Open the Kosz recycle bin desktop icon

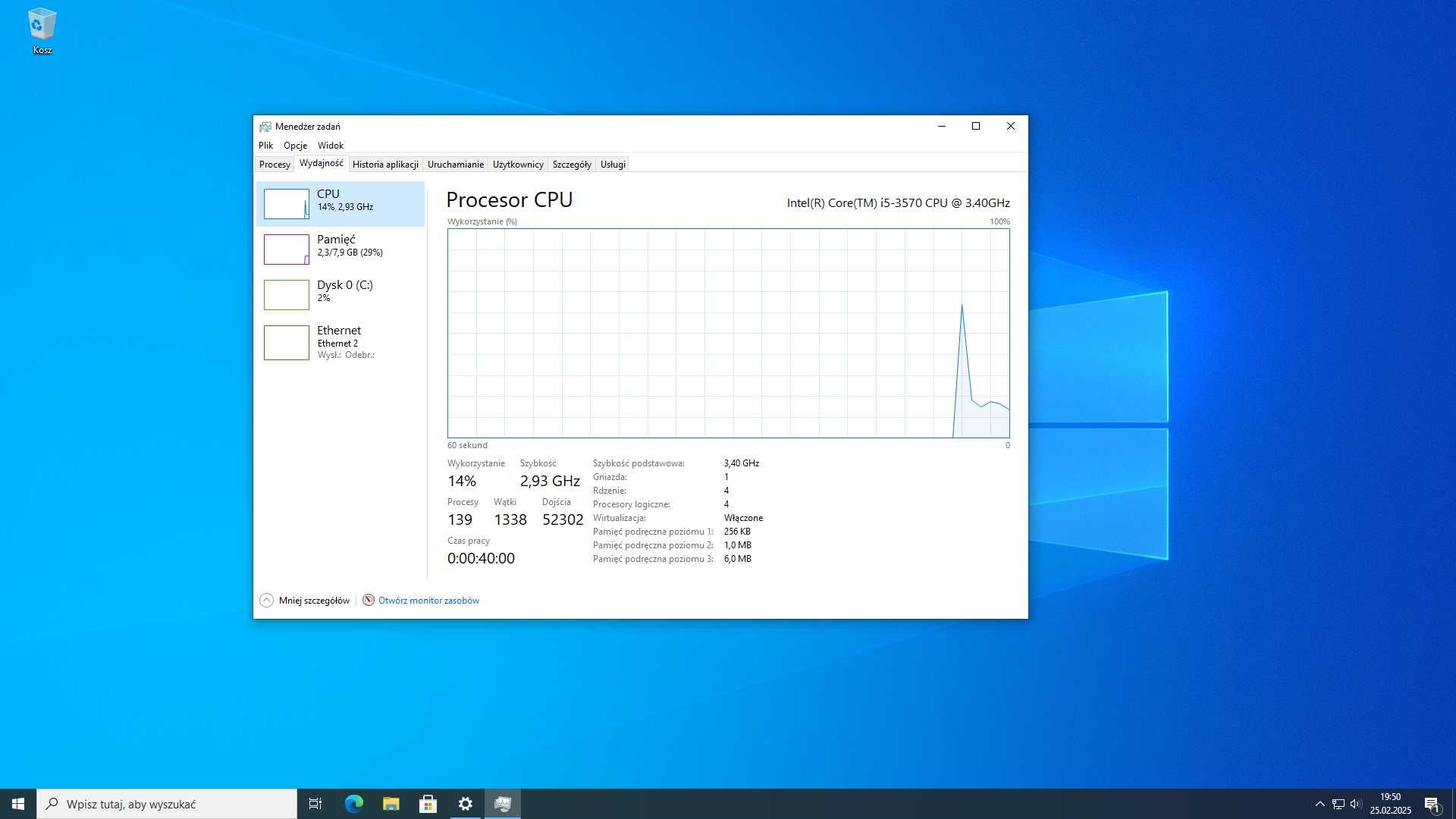pyautogui.click(x=42, y=32)
